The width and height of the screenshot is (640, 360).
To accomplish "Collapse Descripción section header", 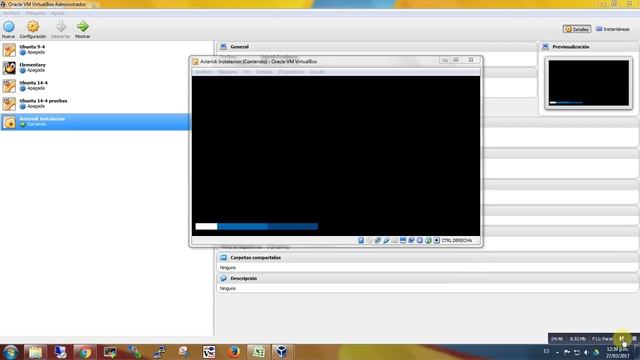I will (428, 278).
